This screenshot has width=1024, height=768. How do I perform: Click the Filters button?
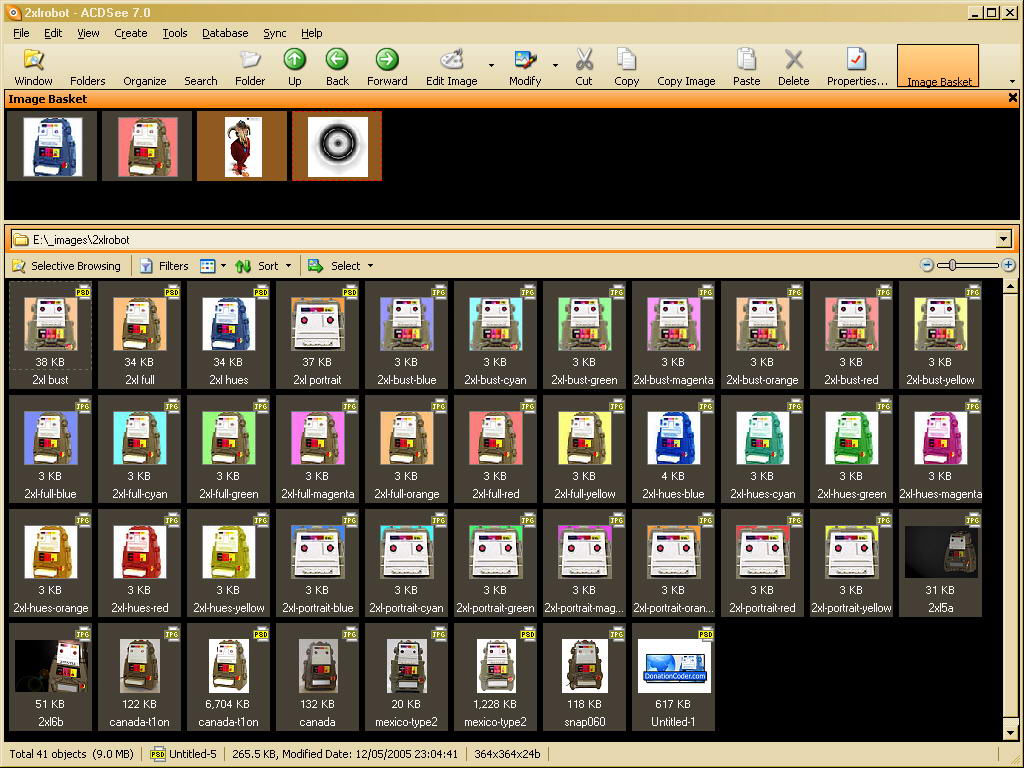pyautogui.click(x=164, y=266)
